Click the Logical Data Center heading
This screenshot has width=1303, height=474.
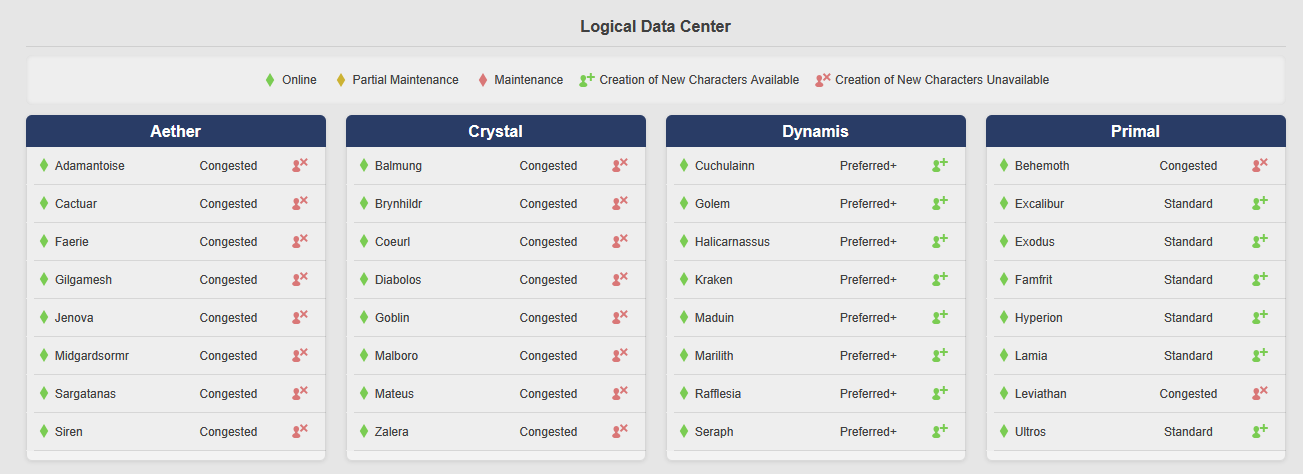coord(655,27)
